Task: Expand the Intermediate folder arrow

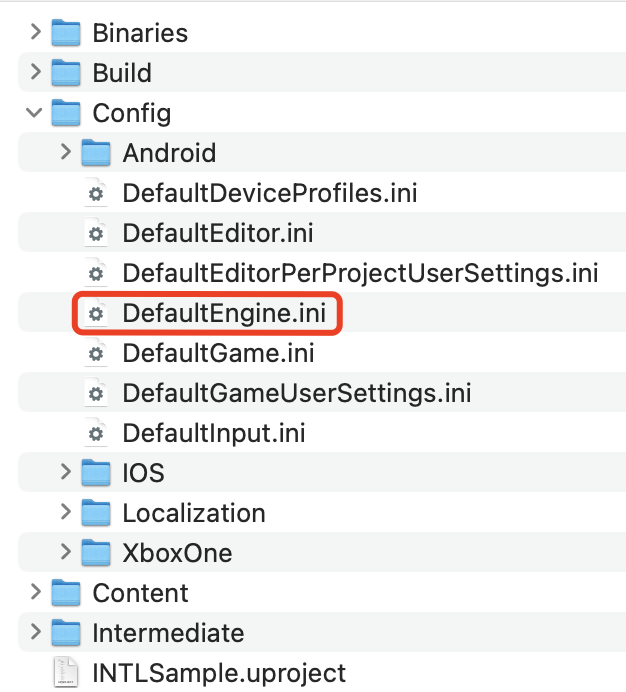Action: [x=35, y=633]
